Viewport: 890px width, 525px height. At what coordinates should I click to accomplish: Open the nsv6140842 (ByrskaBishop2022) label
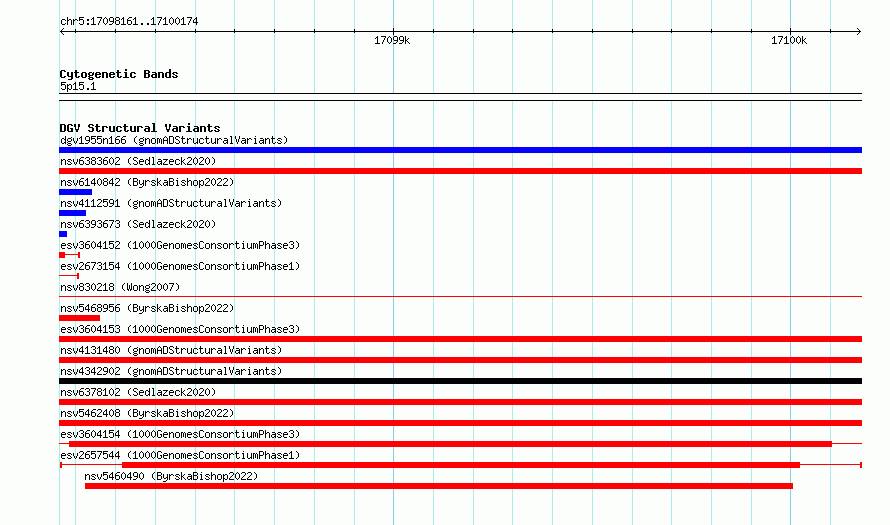[x=147, y=182]
